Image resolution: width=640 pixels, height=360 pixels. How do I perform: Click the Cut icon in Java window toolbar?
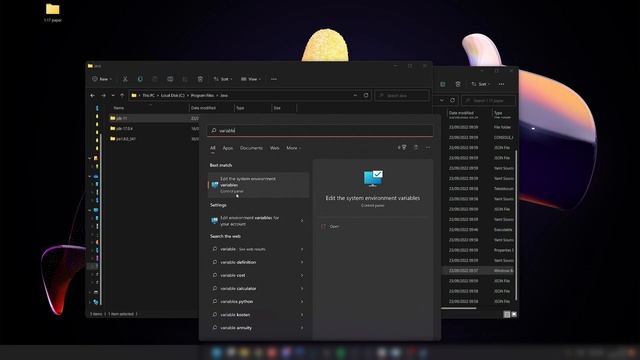(x=125, y=79)
